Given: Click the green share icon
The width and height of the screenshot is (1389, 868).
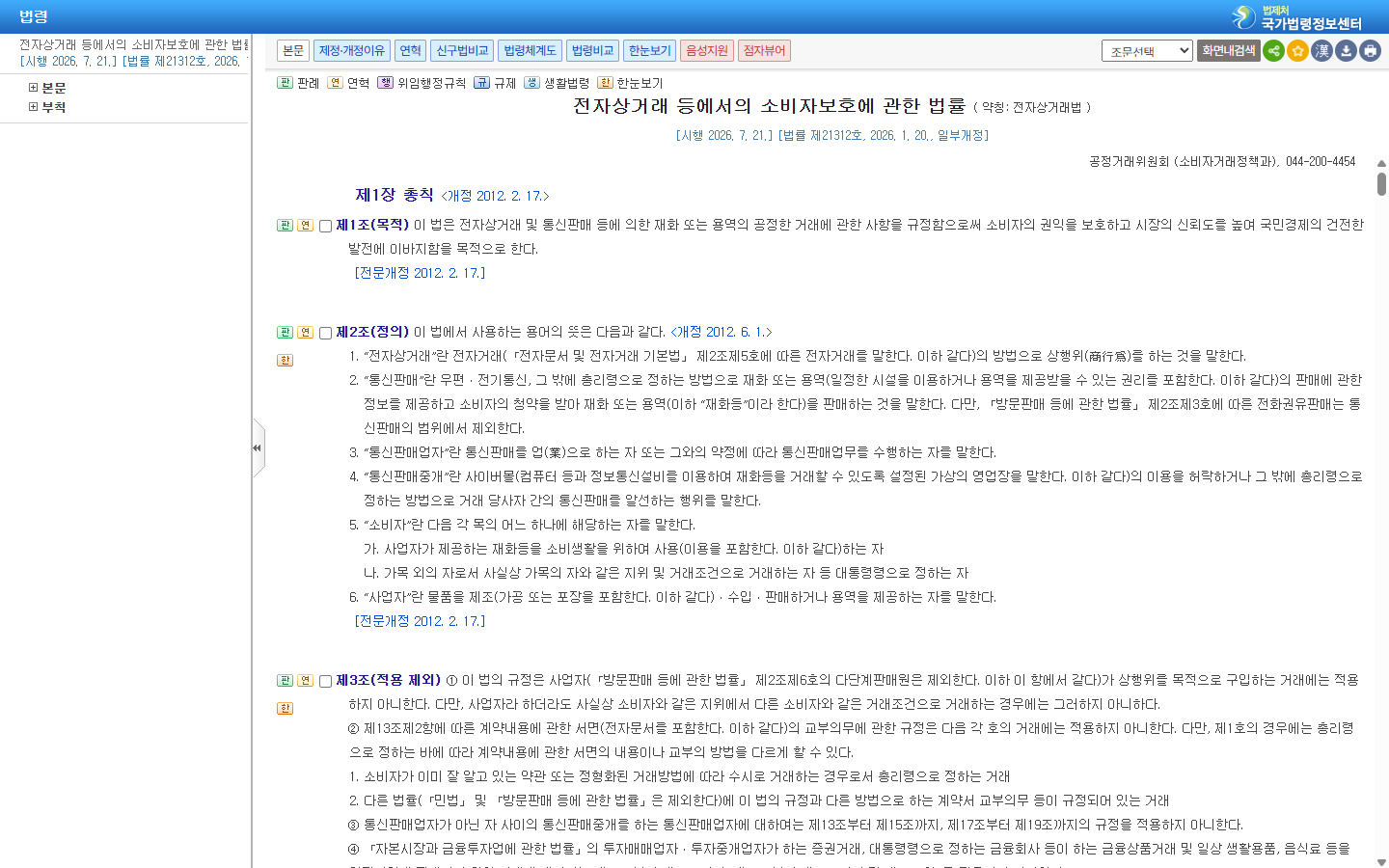Looking at the screenshot, I should point(1273,51).
